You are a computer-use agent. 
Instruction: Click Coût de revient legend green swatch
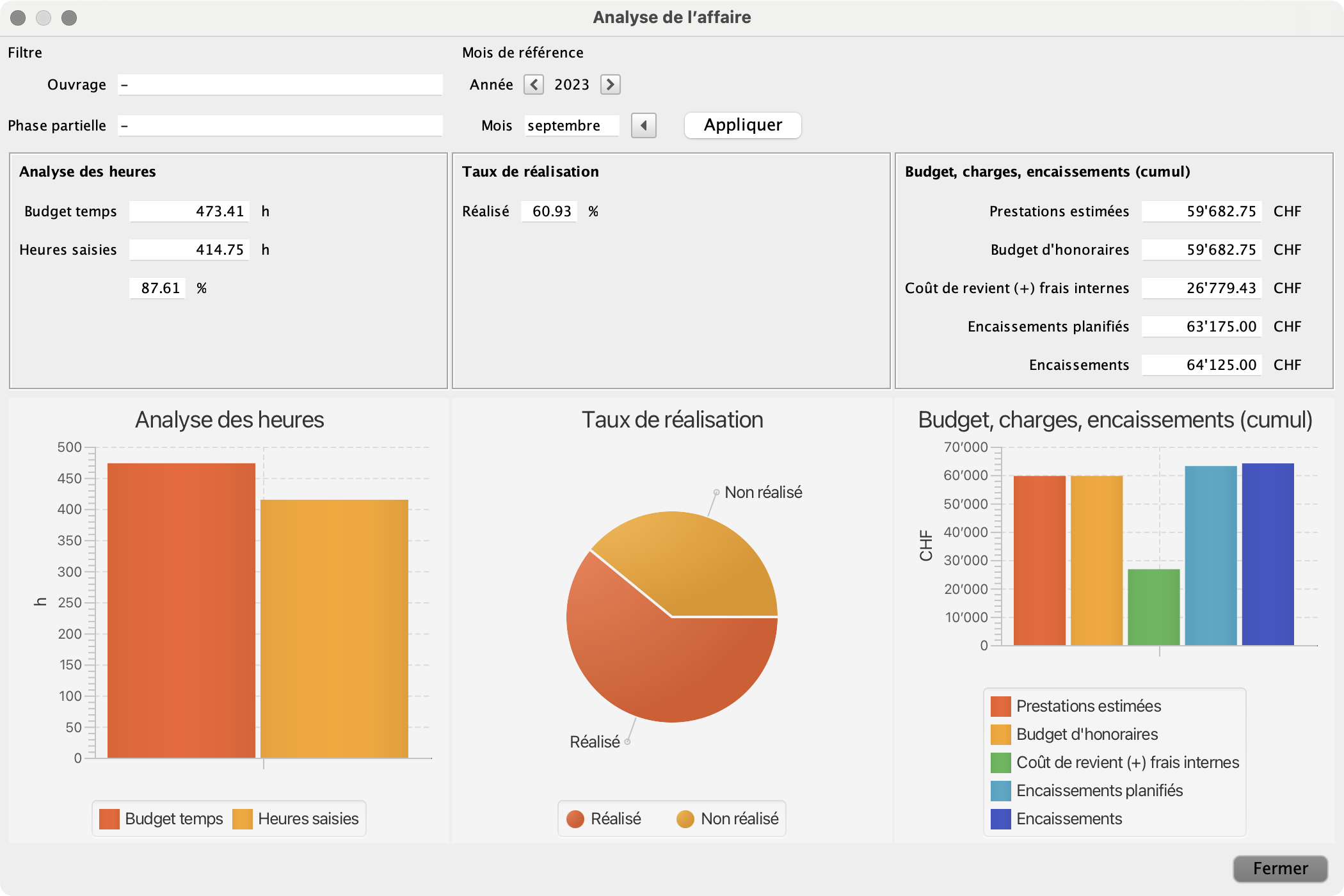pos(1001,762)
